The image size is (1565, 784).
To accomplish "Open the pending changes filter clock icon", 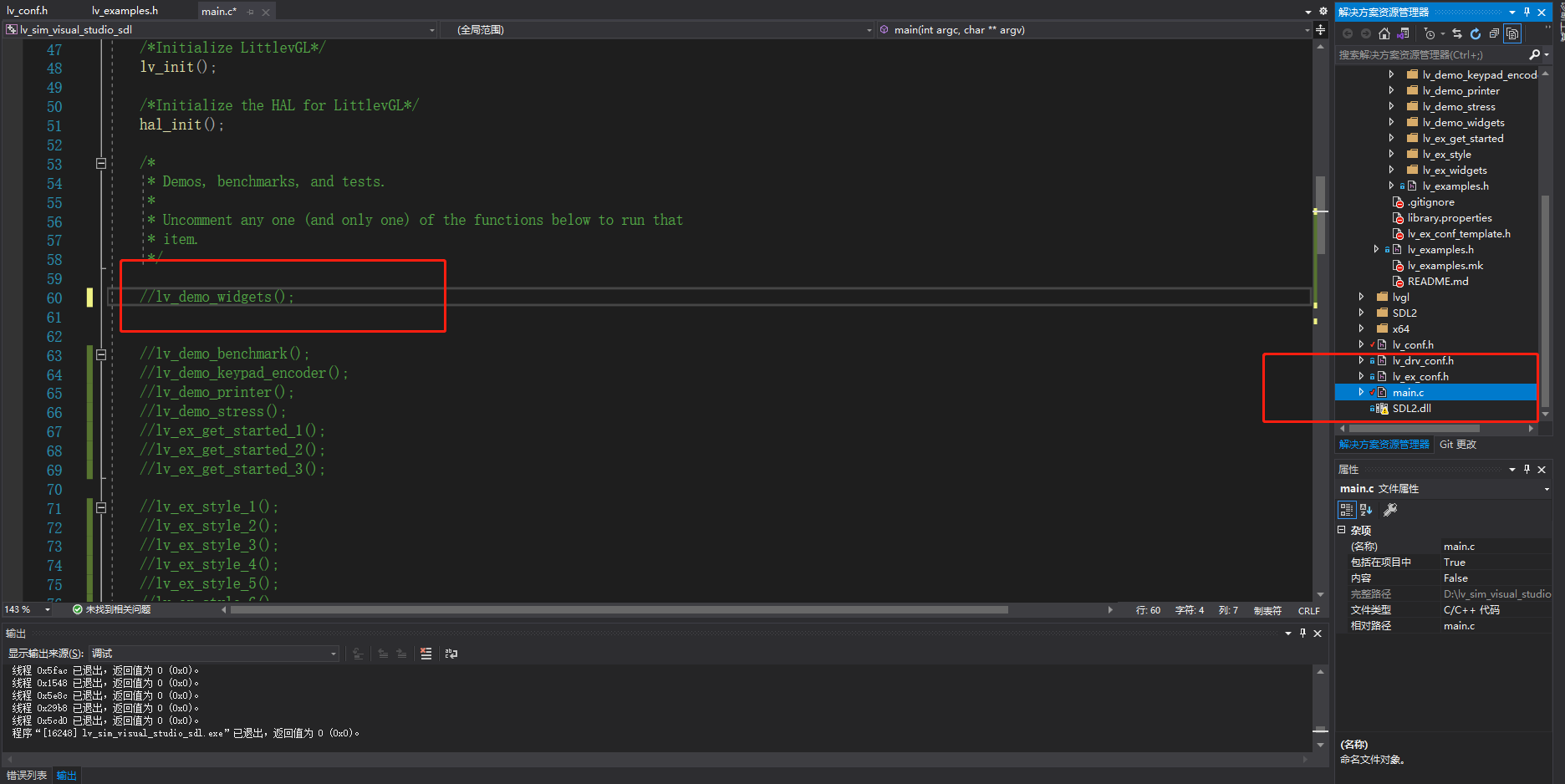I will point(1430,33).
